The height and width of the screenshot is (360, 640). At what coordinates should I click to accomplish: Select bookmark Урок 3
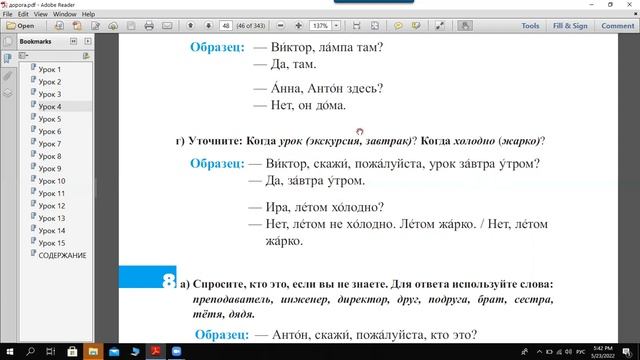[x=50, y=94]
